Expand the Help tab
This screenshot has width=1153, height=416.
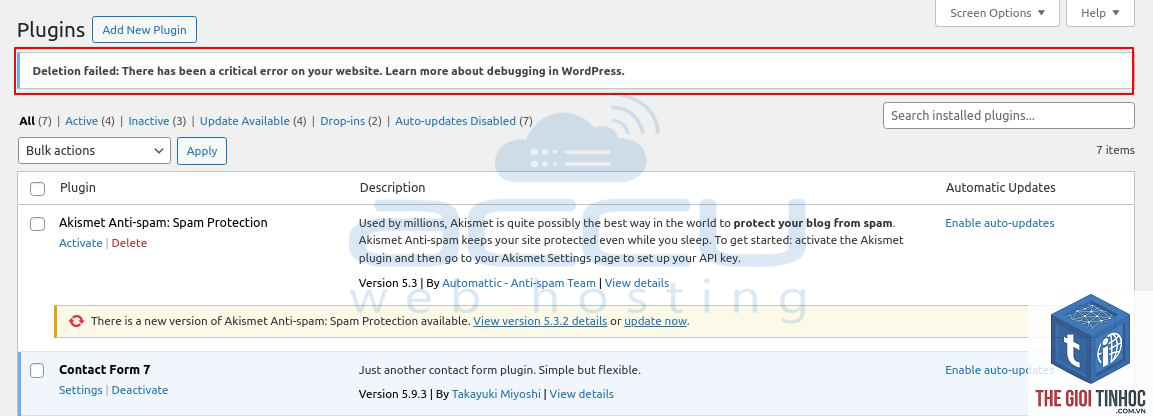coord(1100,12)
